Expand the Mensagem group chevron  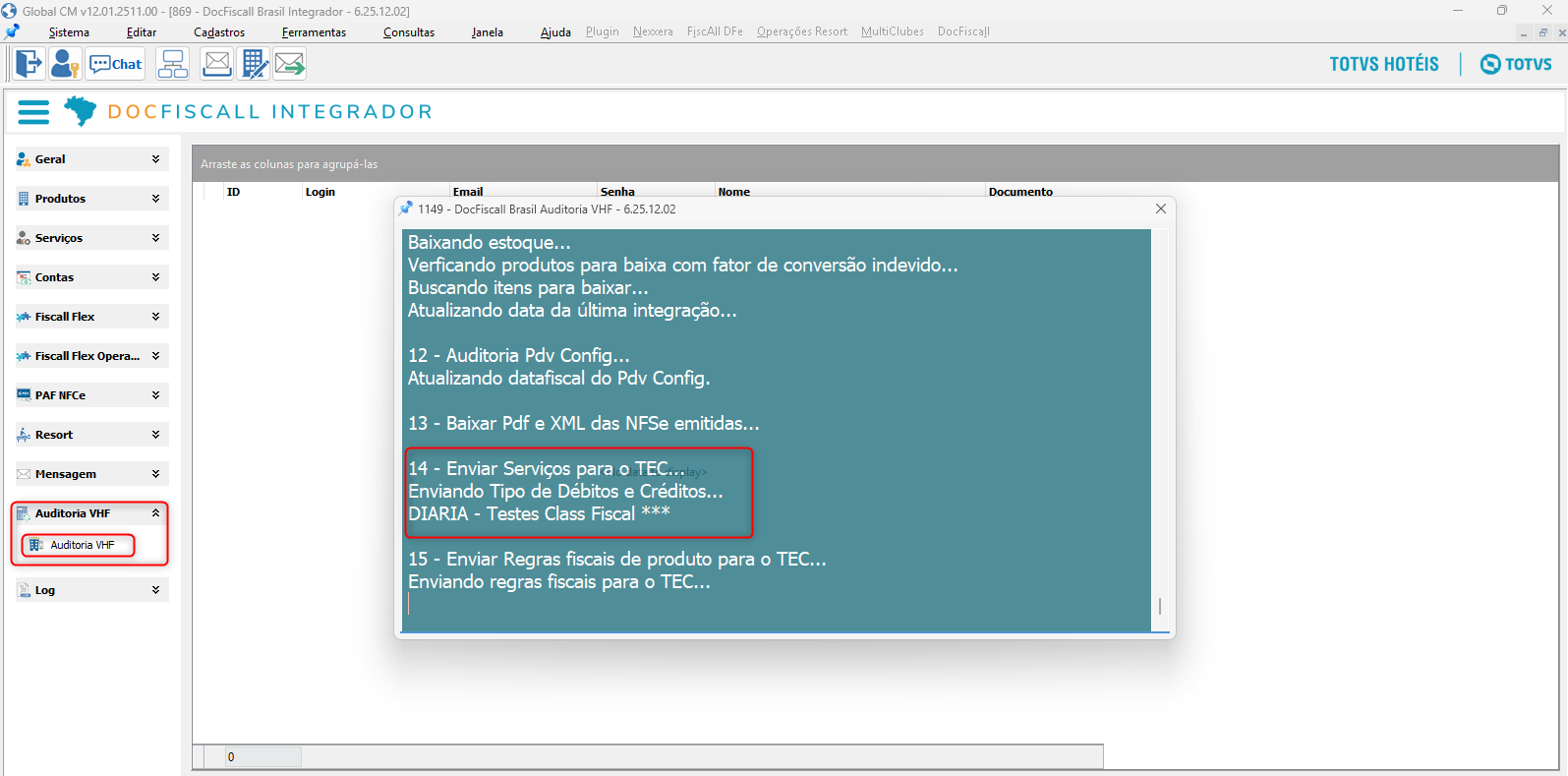pos(155,473)
